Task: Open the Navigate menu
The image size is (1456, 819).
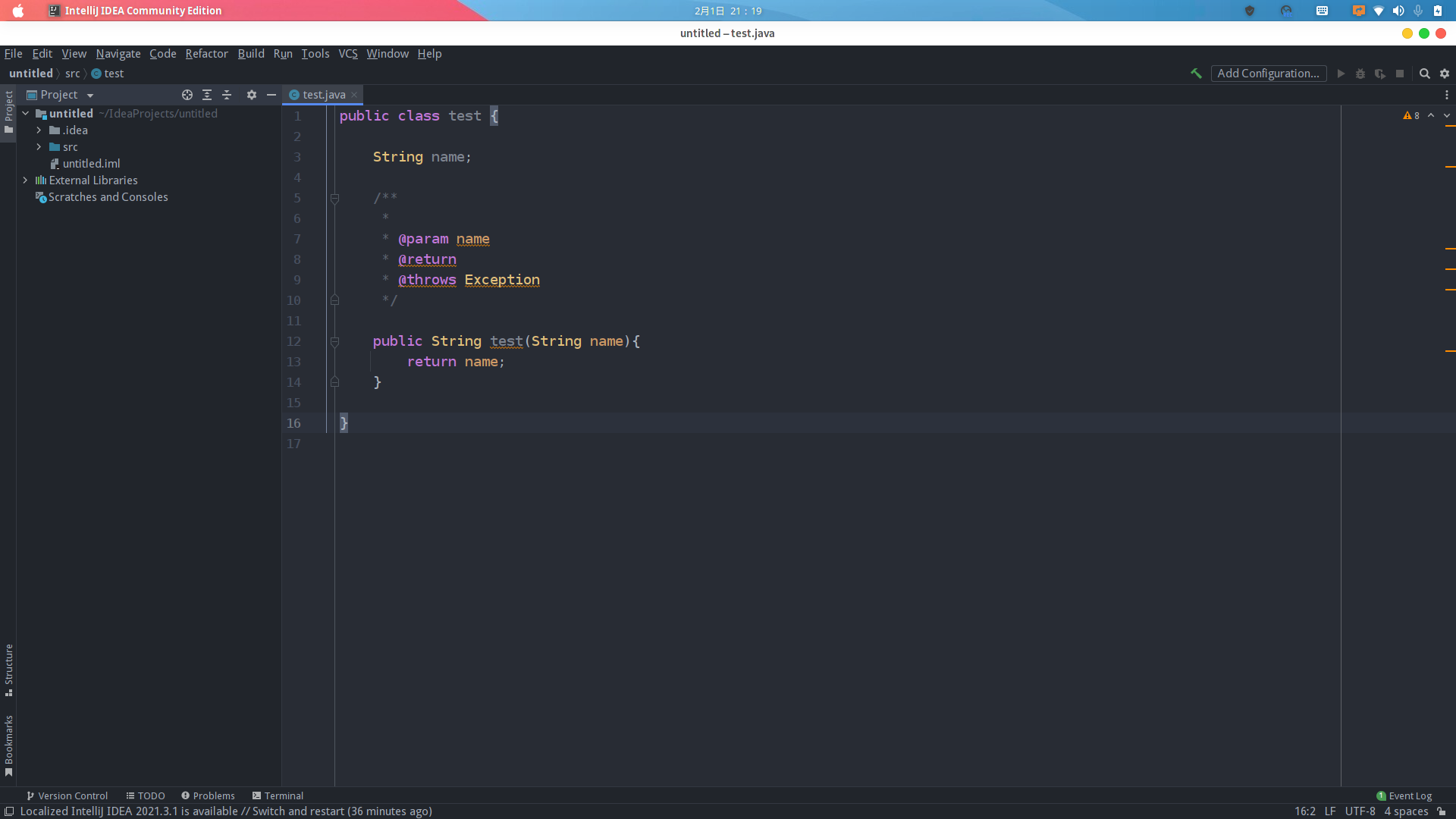Action: [x=118, y=54]
